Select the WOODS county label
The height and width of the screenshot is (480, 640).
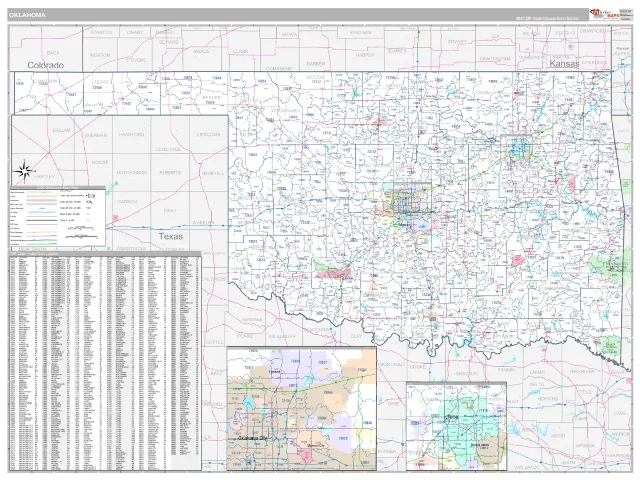[315, 77]
